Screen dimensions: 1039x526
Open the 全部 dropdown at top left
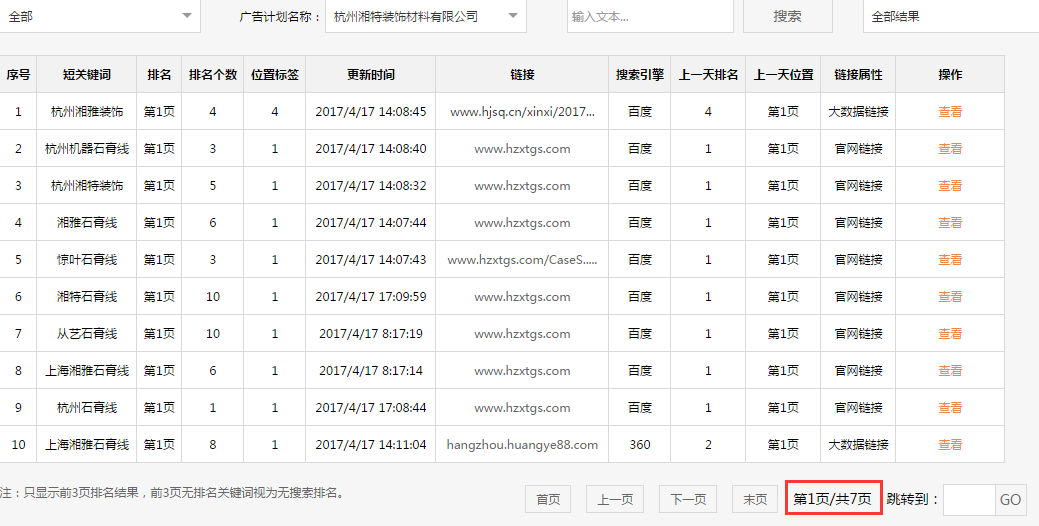point(99,17)
